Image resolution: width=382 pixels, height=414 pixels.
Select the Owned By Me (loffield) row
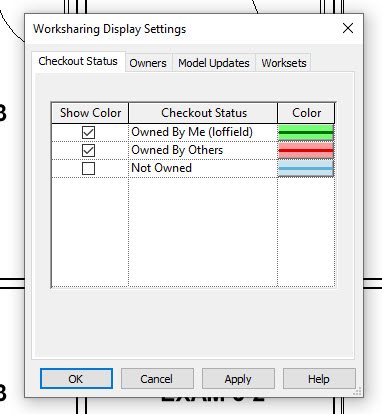(193, 132)
